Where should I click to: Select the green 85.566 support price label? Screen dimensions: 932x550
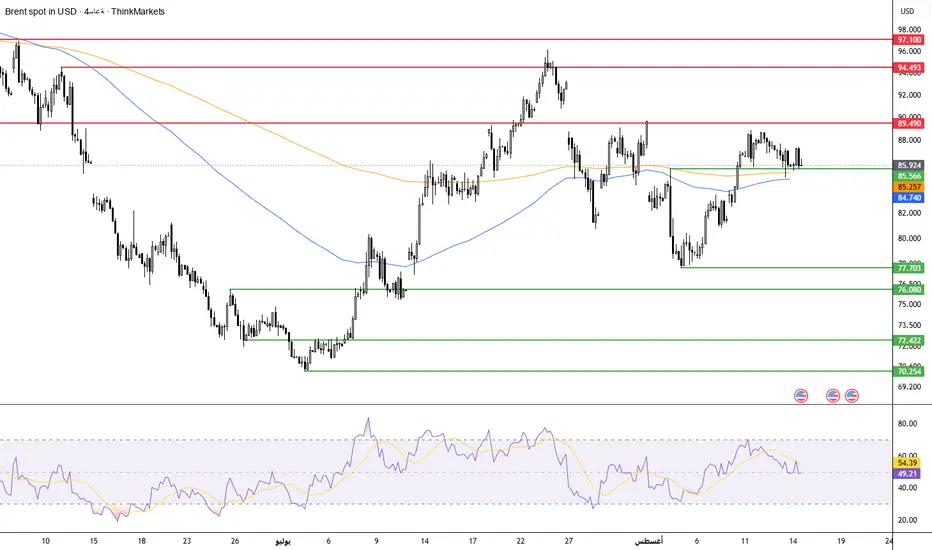(x=909, y=176)
